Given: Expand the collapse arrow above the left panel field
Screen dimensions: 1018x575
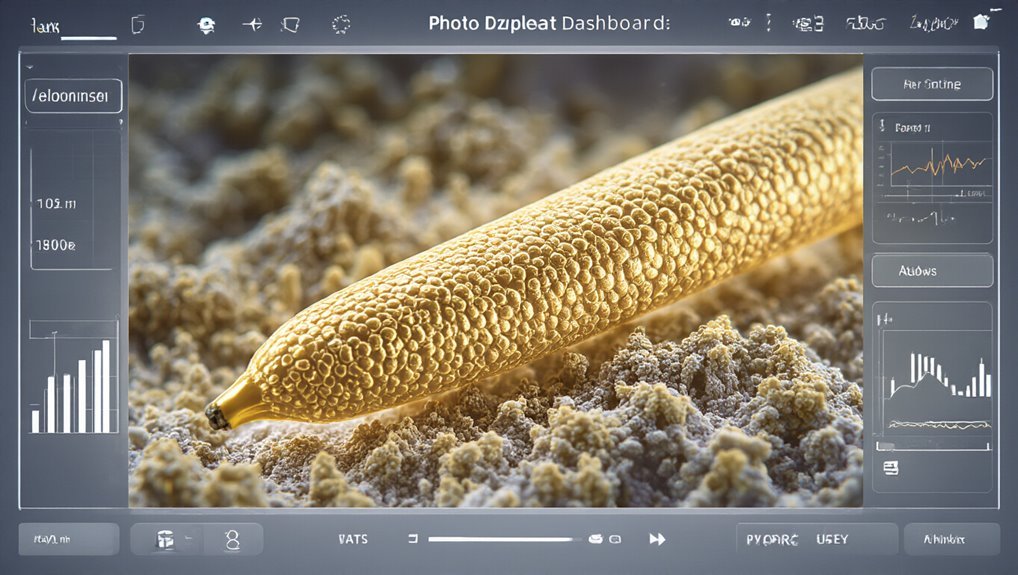Looking at the screenshot, I should [30, 67].
